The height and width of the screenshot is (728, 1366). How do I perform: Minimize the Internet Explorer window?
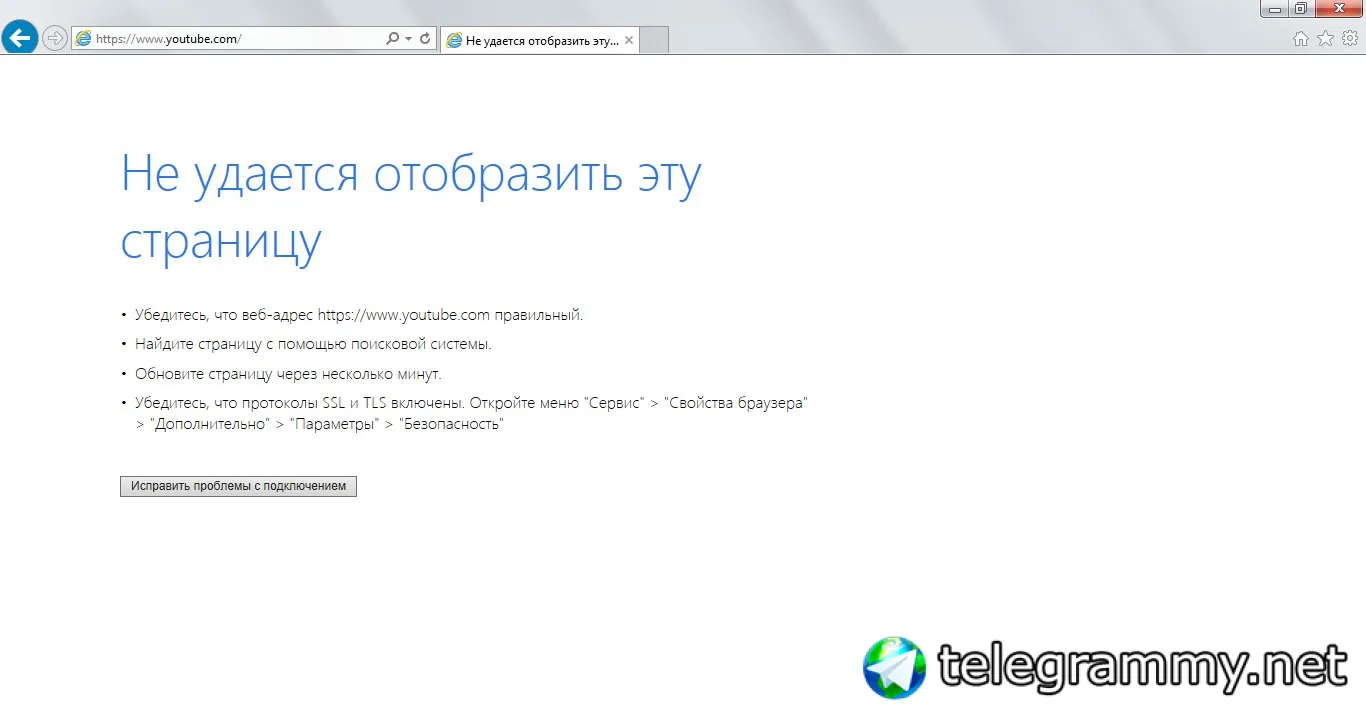click(x=1274, y=8)
